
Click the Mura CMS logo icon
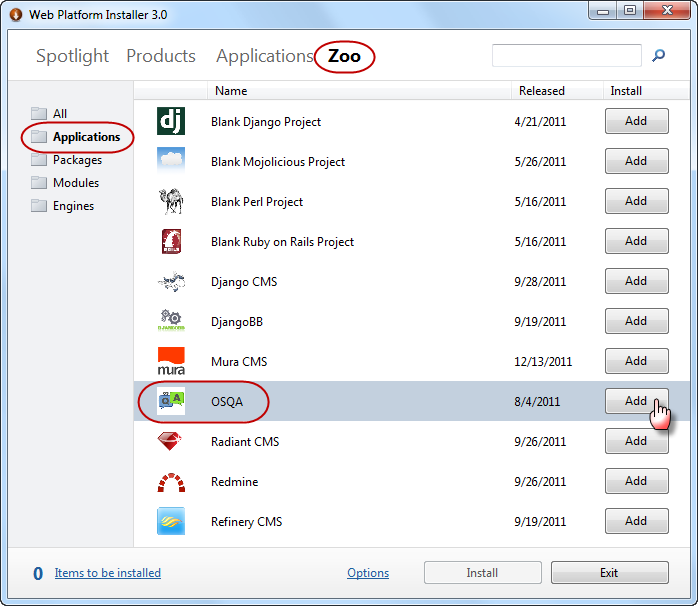pyautogui.click(x=171, y=361)
